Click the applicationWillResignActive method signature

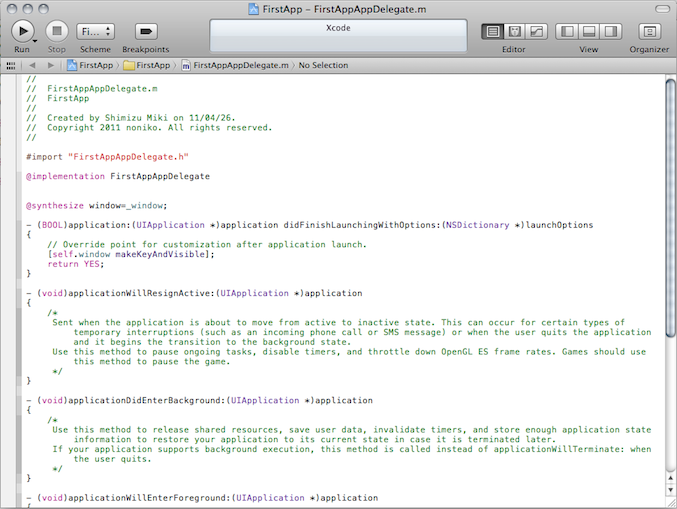(194, 293)
